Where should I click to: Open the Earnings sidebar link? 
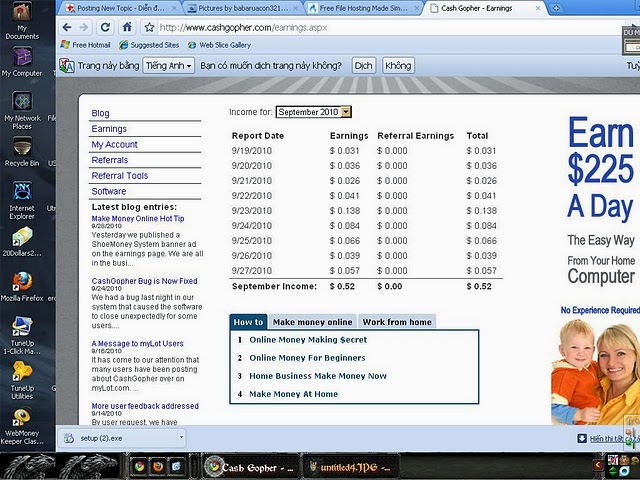pos(109,129)
